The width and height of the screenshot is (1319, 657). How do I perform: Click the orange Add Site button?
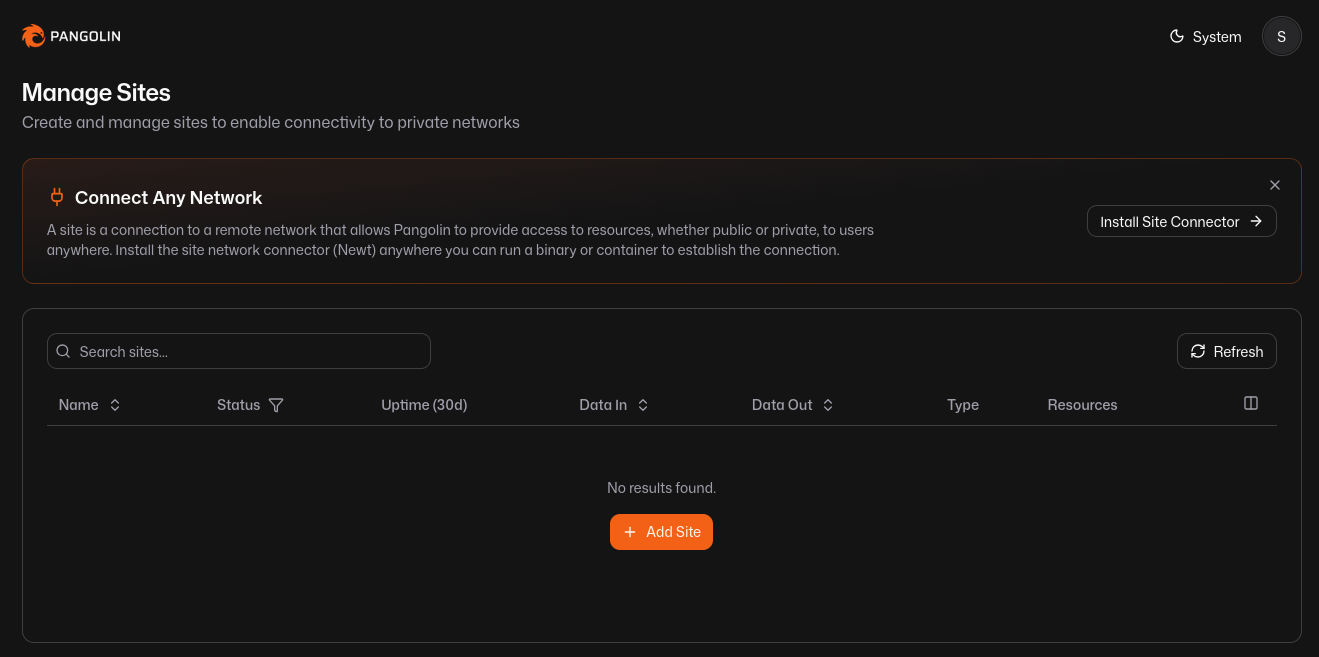(661, 532)
